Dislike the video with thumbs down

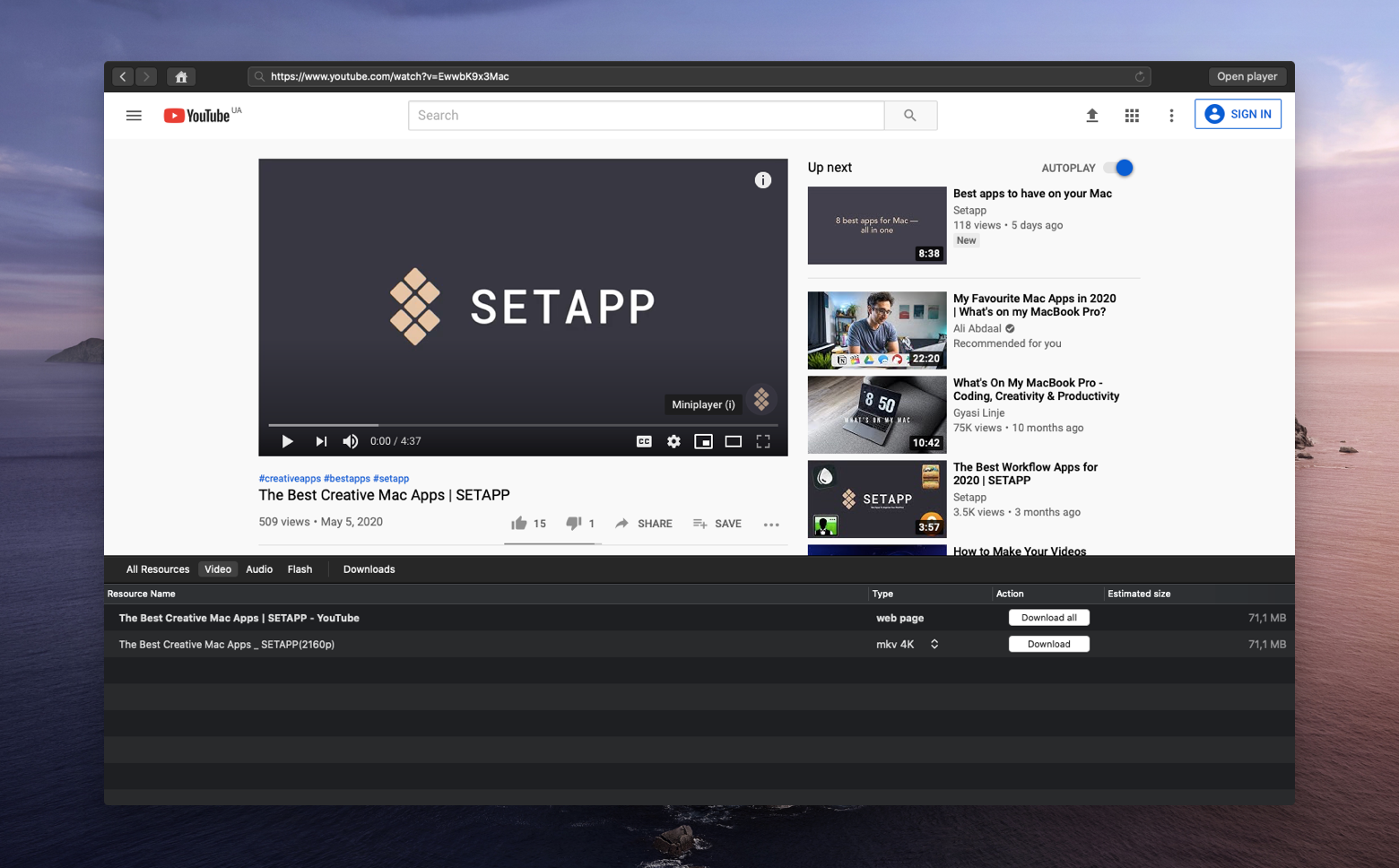point(580,524)
